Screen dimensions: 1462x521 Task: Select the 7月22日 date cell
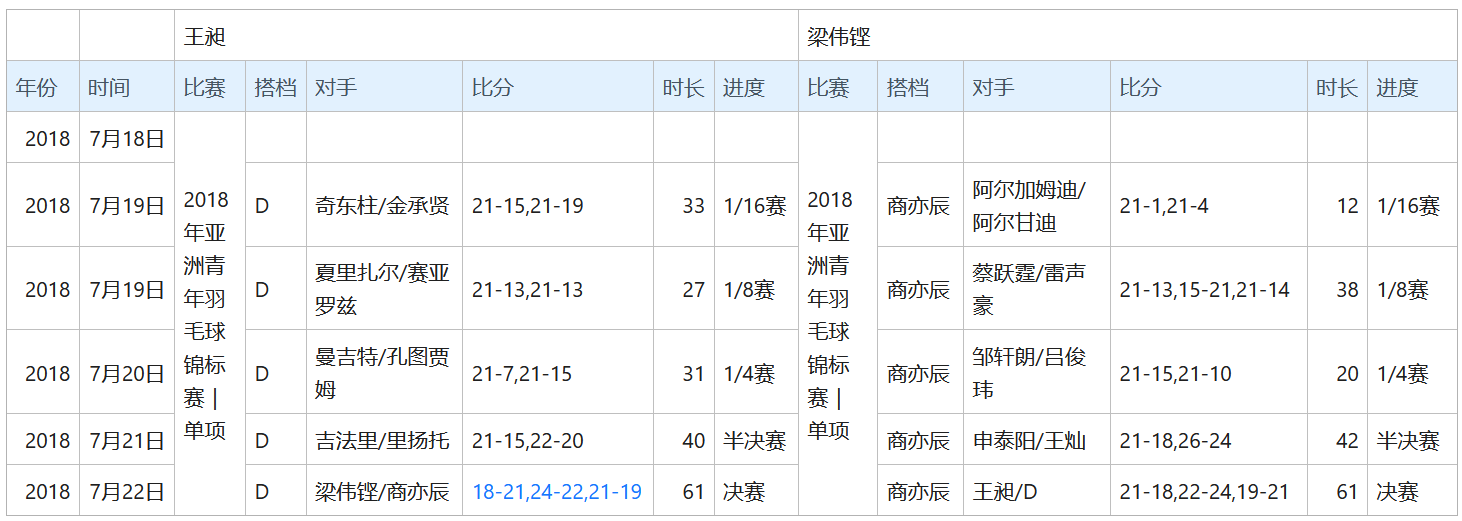(126, 492)
